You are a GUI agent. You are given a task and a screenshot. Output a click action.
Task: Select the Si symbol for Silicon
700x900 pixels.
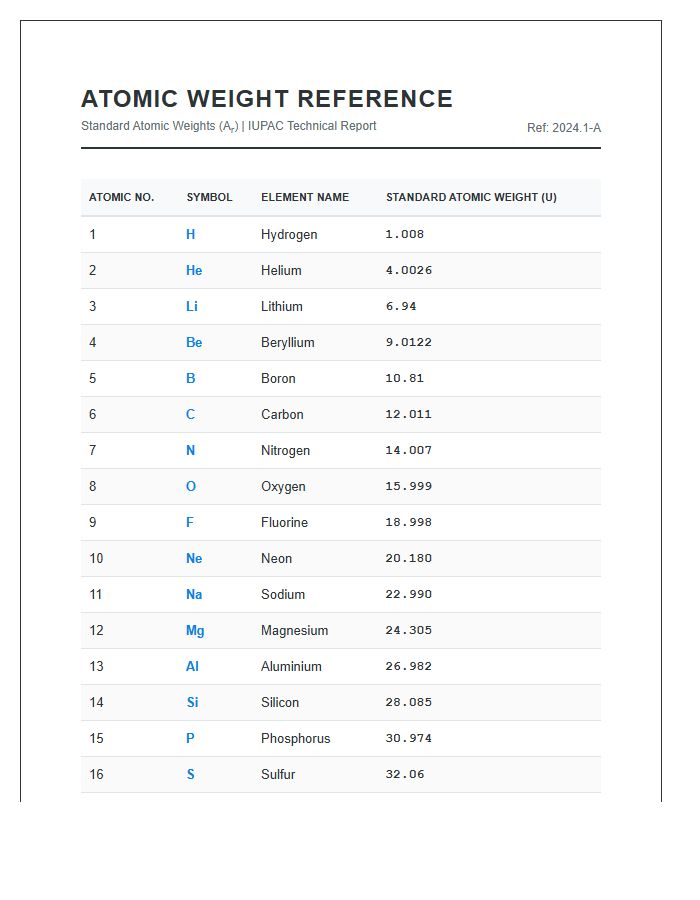192,702
